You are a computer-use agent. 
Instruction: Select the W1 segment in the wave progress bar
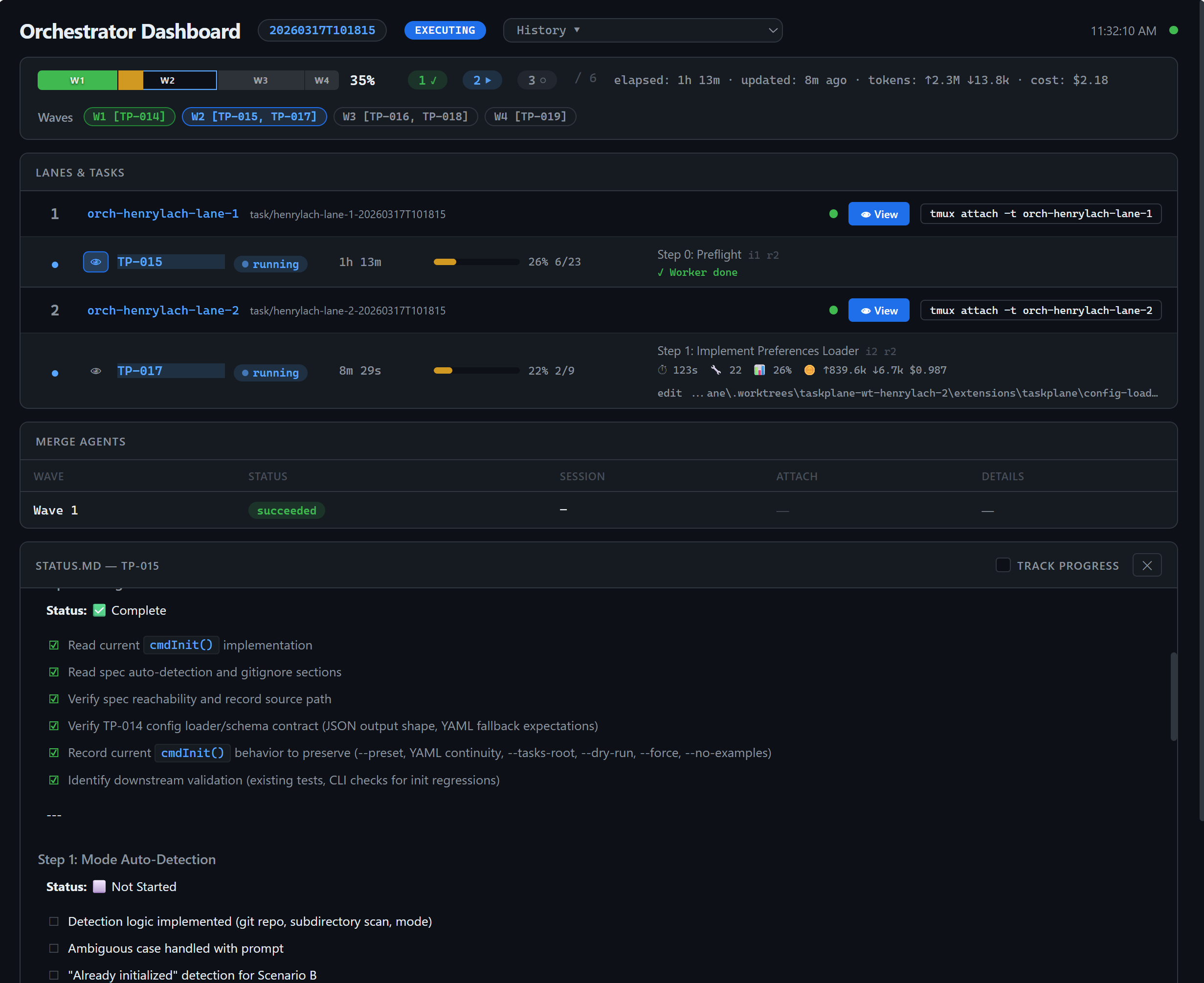[77, 80]
